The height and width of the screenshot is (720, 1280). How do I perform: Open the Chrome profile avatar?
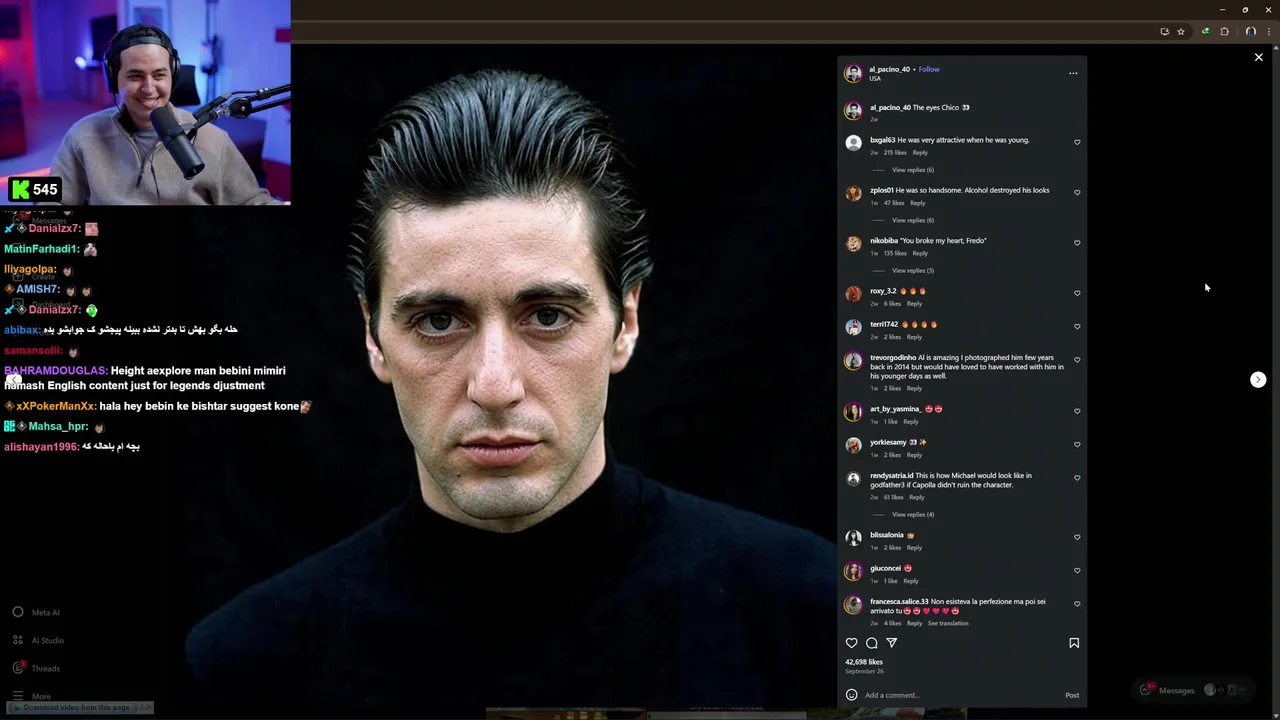click(1250, 32)
